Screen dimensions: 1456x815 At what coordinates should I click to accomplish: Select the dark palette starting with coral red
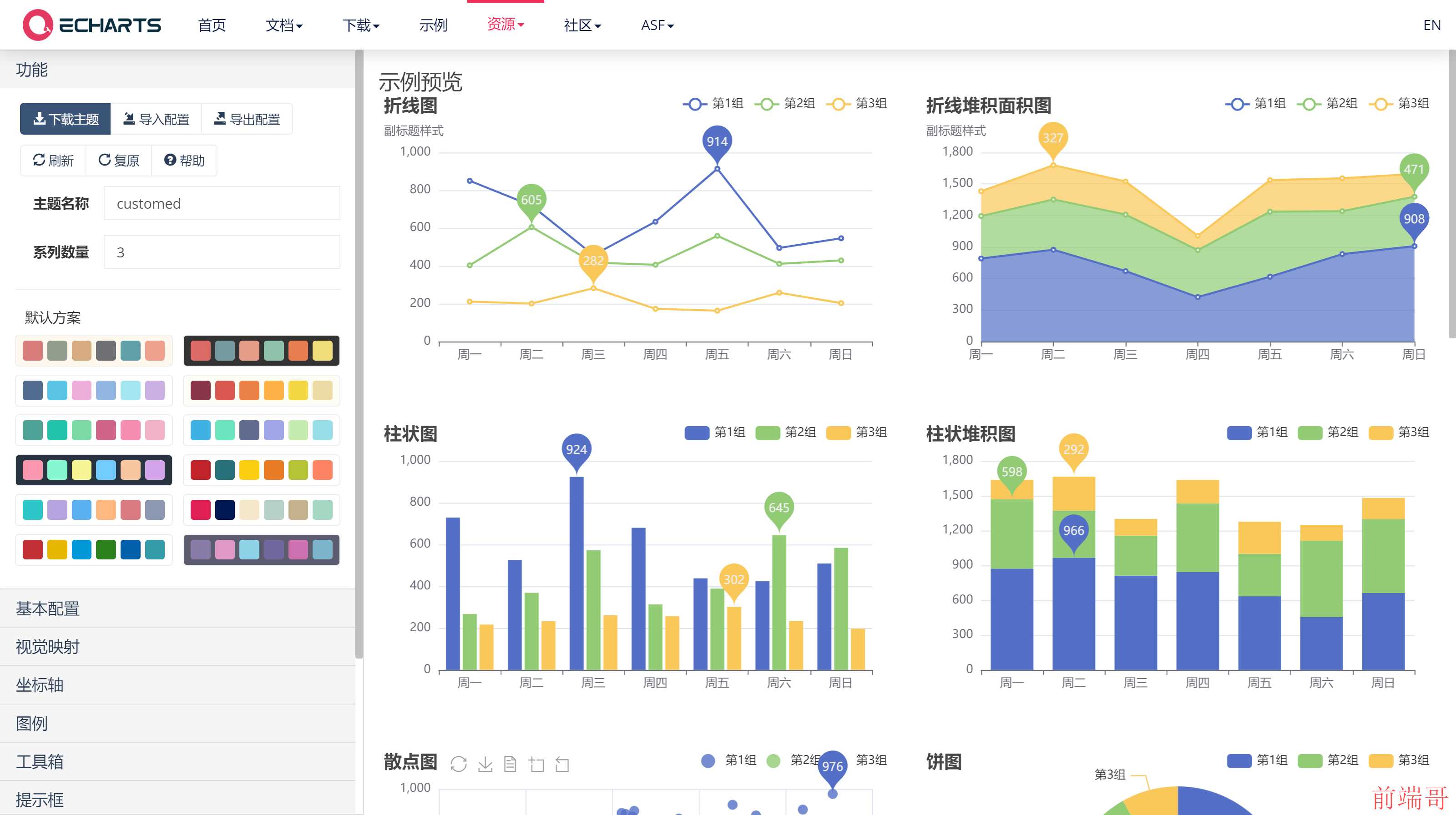click(262, 351)
